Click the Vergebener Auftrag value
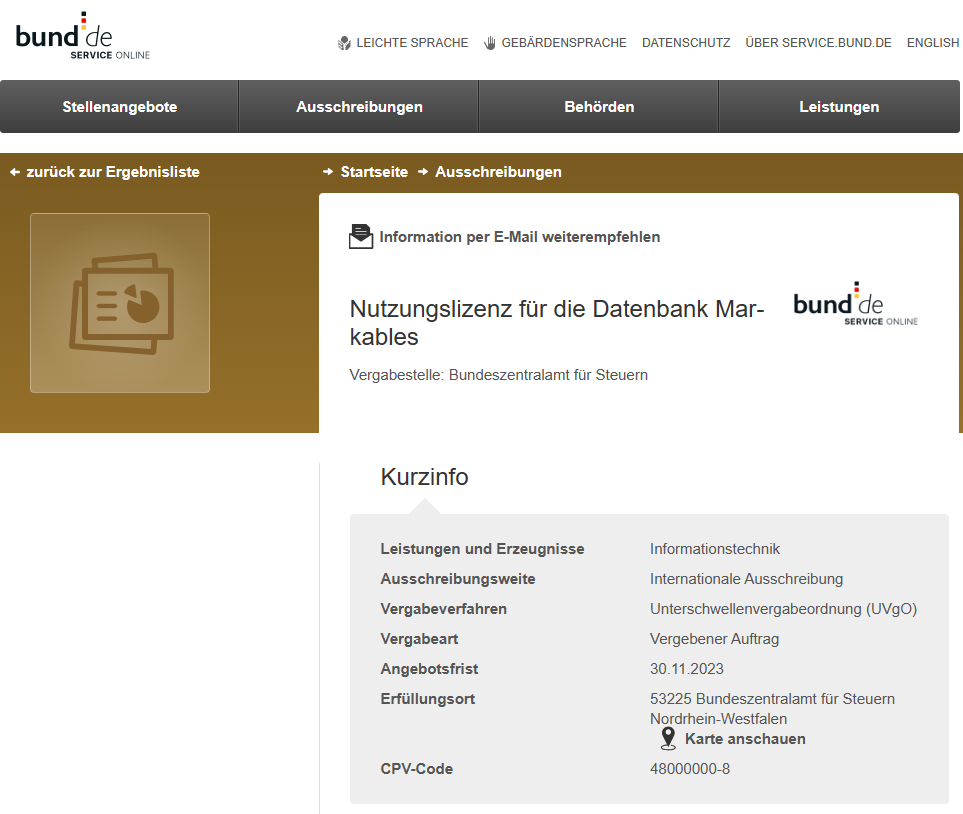The width and height of the screenshot is (963, 814). (714, 639)
